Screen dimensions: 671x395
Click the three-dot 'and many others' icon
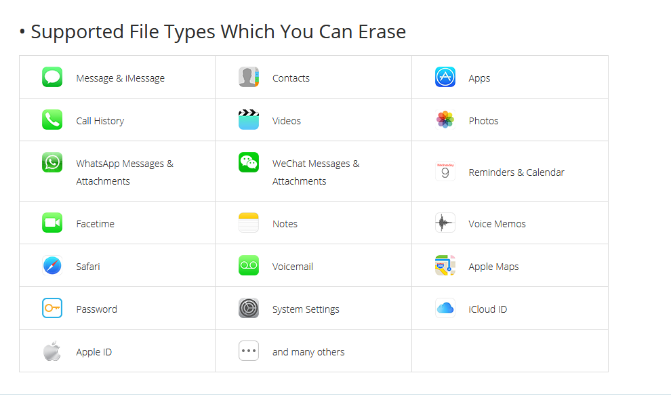pos(249,351)
